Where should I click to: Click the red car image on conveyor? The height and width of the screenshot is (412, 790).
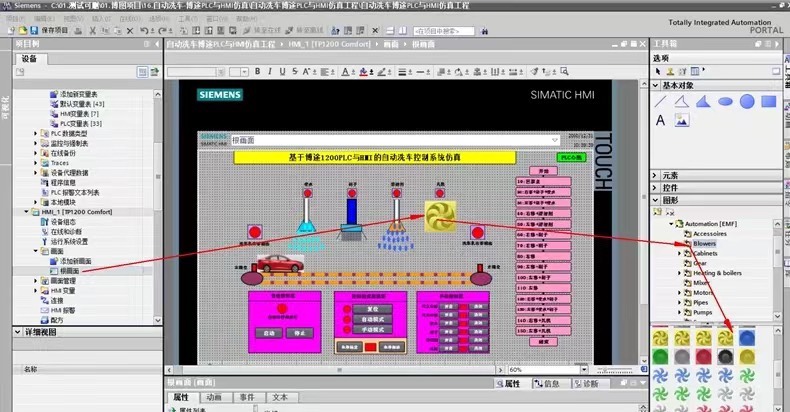coord(280,263)
